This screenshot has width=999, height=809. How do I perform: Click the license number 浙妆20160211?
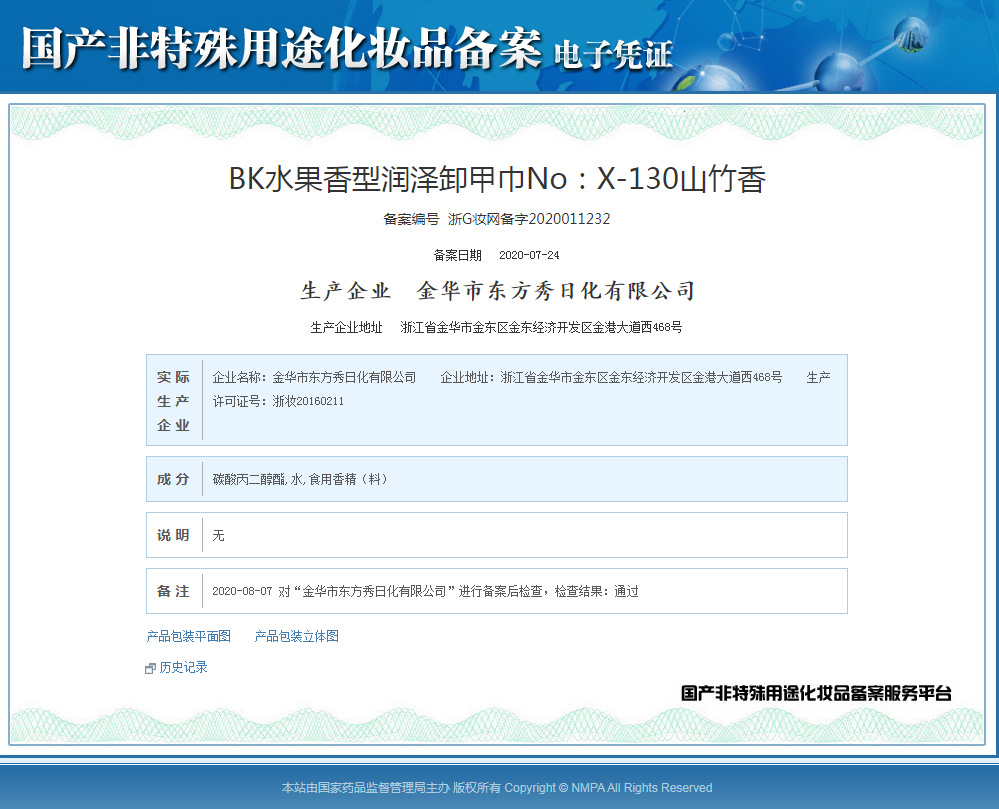point(308,401)
